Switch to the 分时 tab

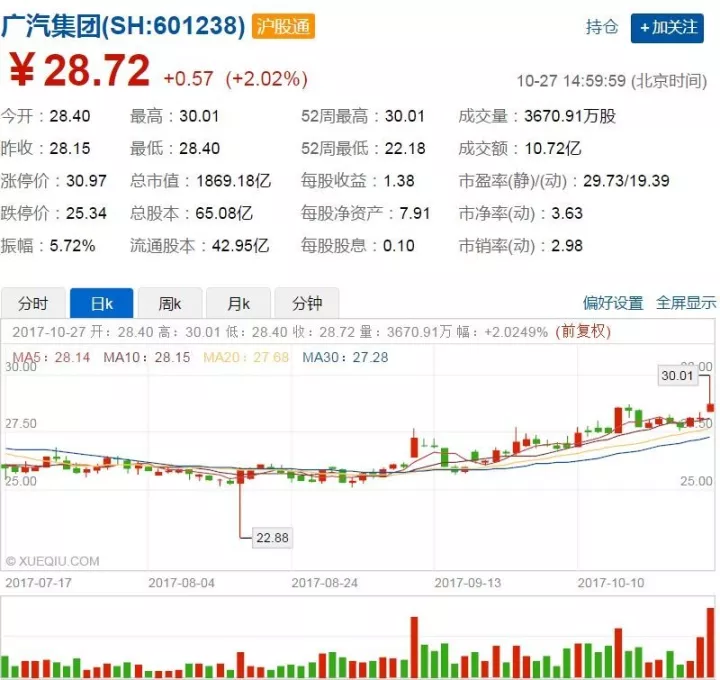33,303
